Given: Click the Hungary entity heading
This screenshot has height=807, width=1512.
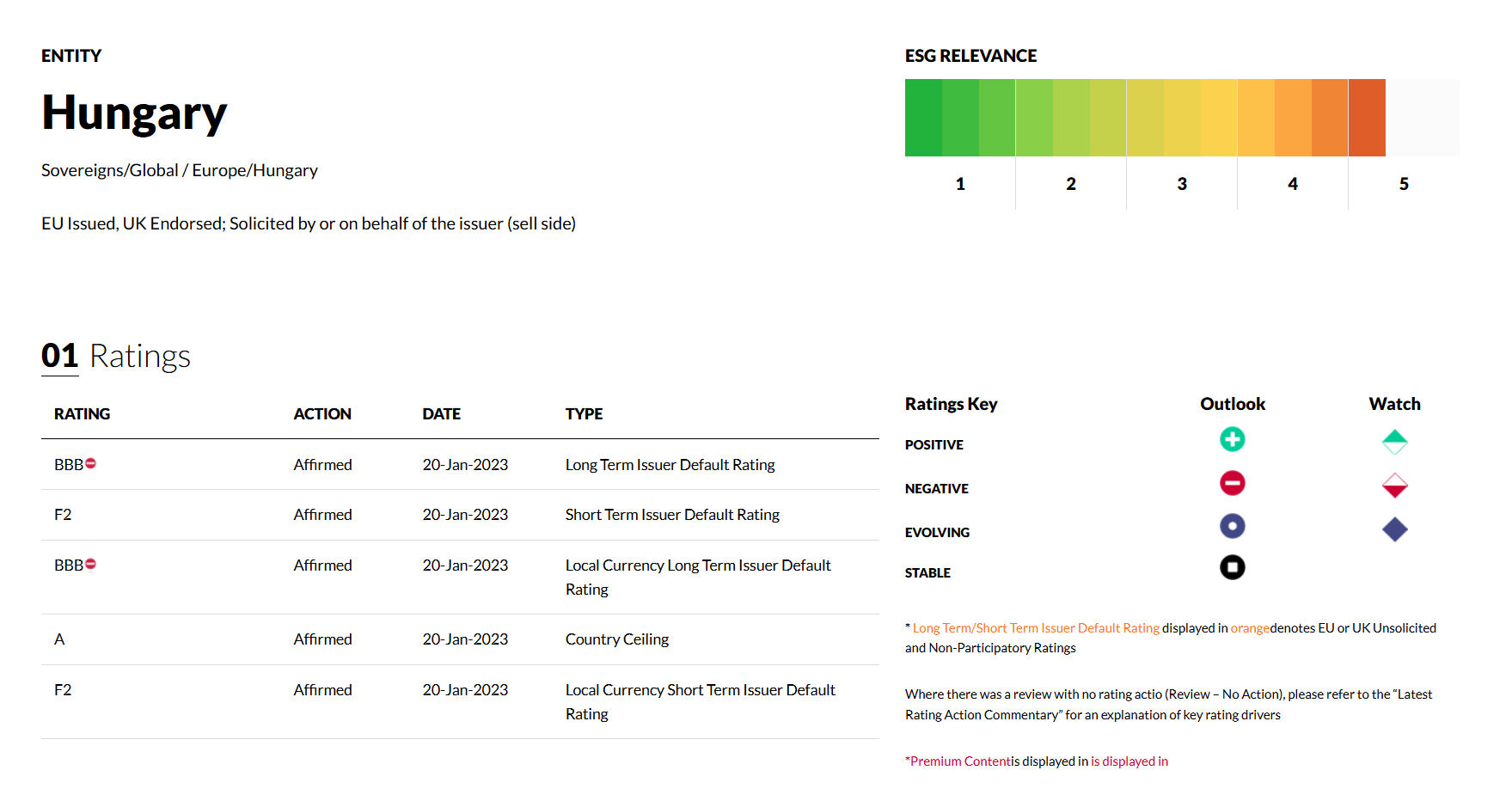Looking at the screenshot, I should pos(134,113).
